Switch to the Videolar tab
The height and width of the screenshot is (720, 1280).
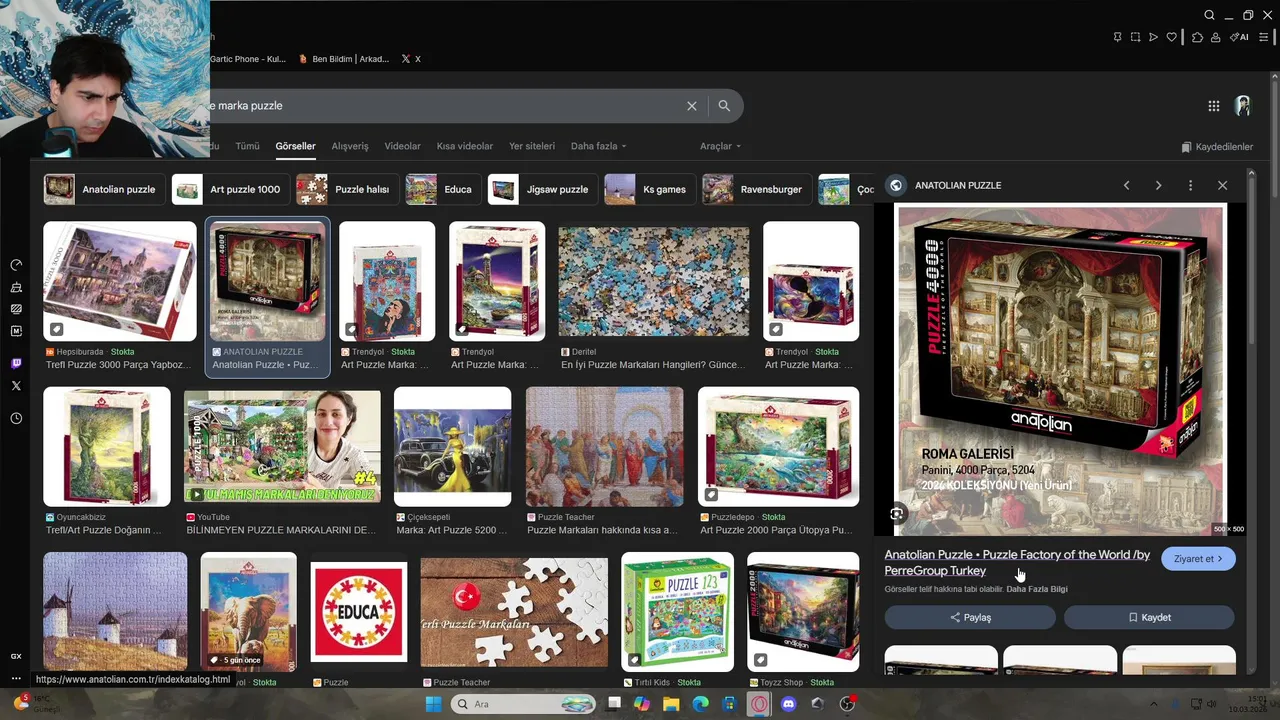click(x=402, y=146)
